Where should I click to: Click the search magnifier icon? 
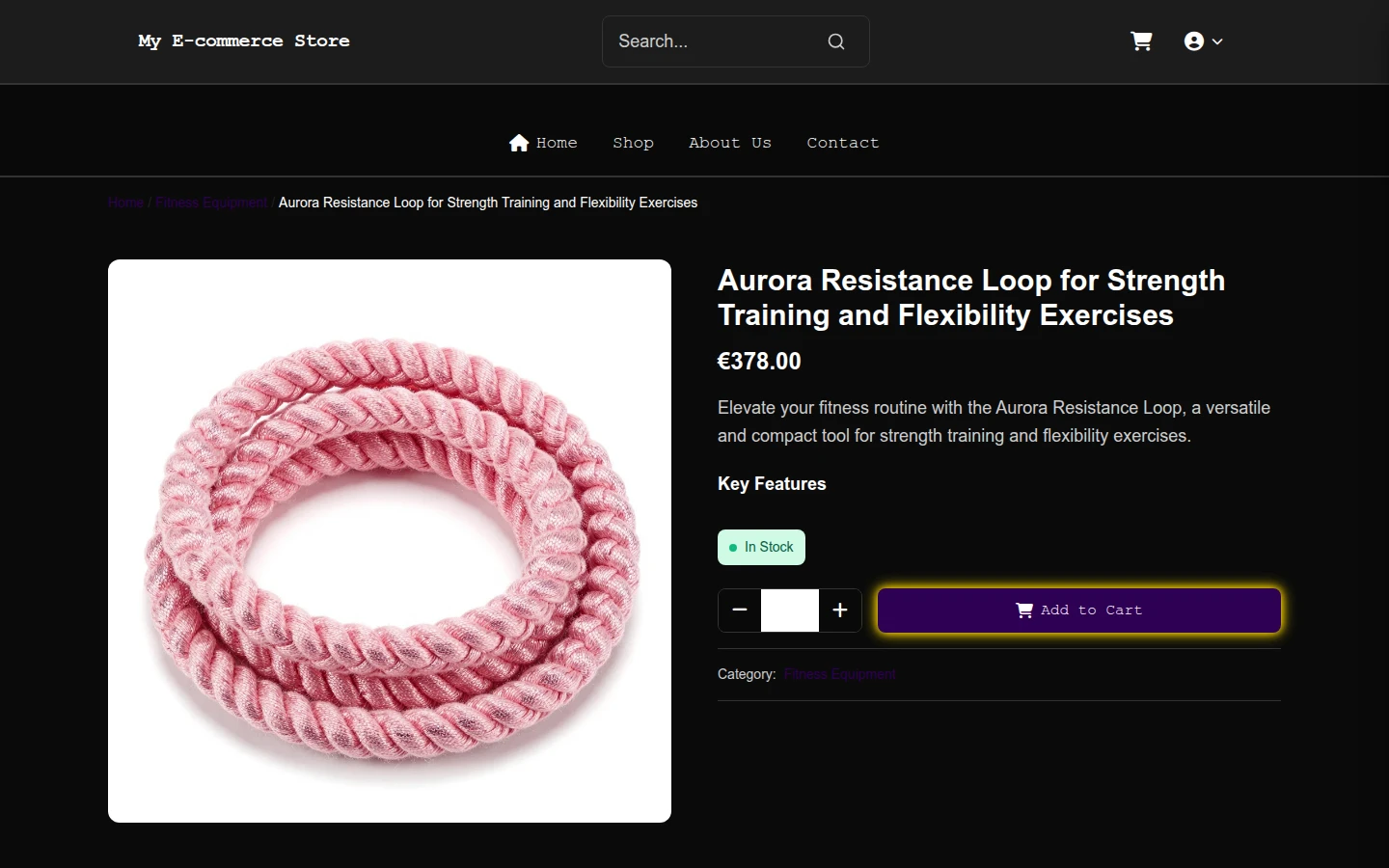coord(836,41)
